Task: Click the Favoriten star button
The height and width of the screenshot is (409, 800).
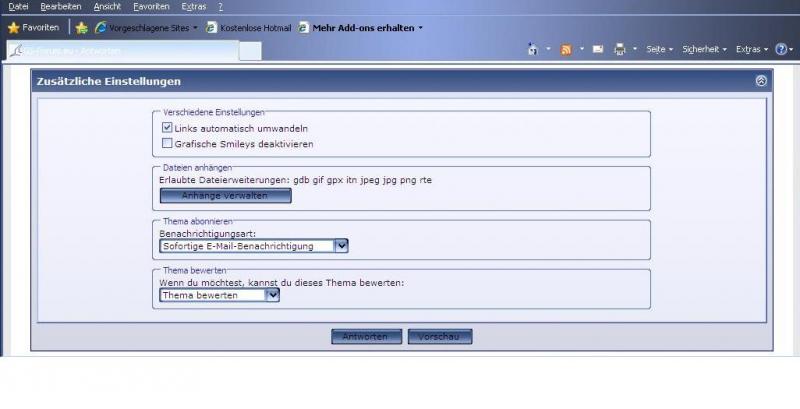Action: (33, 27)
